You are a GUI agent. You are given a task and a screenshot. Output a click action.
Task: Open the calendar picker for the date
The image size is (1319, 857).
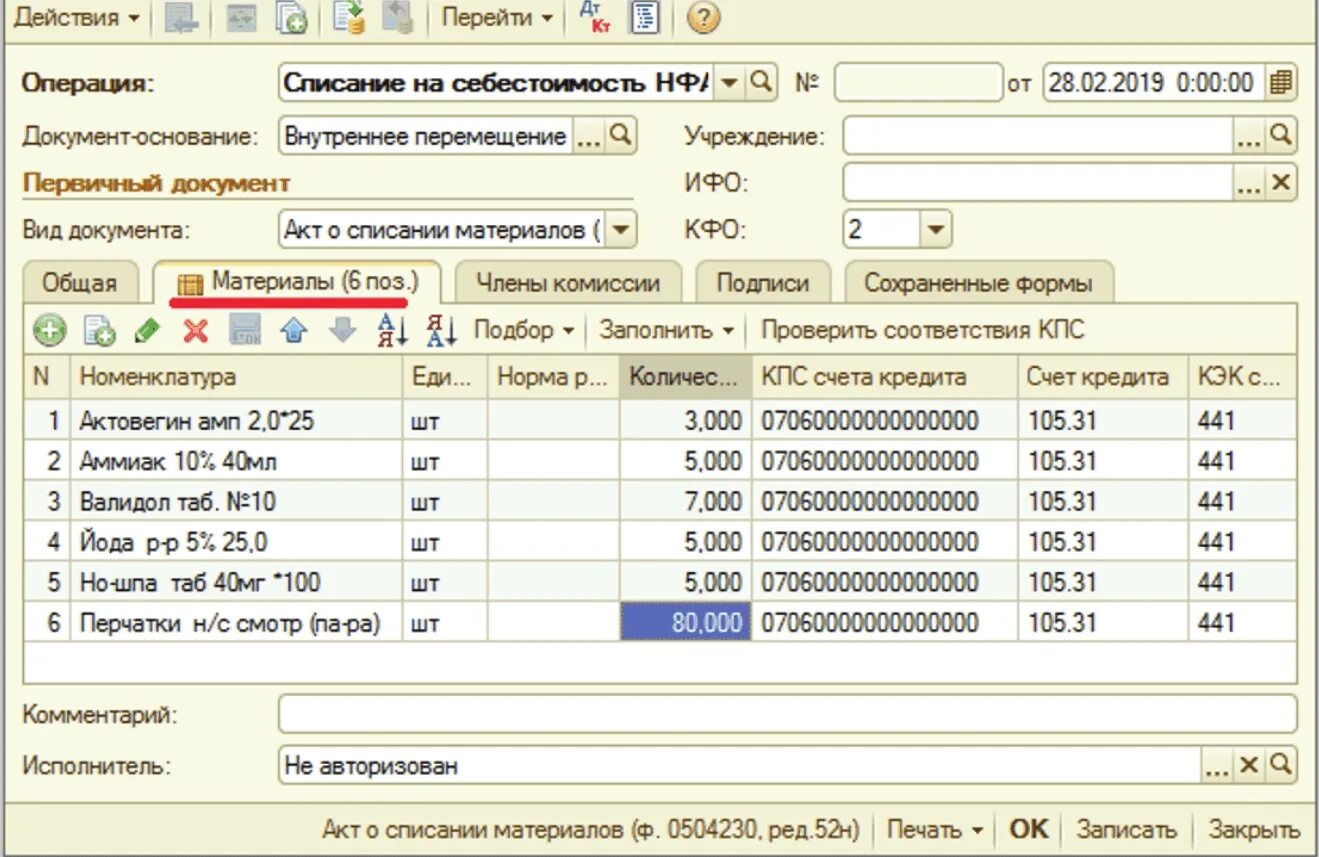click(x=1280, y=83)
